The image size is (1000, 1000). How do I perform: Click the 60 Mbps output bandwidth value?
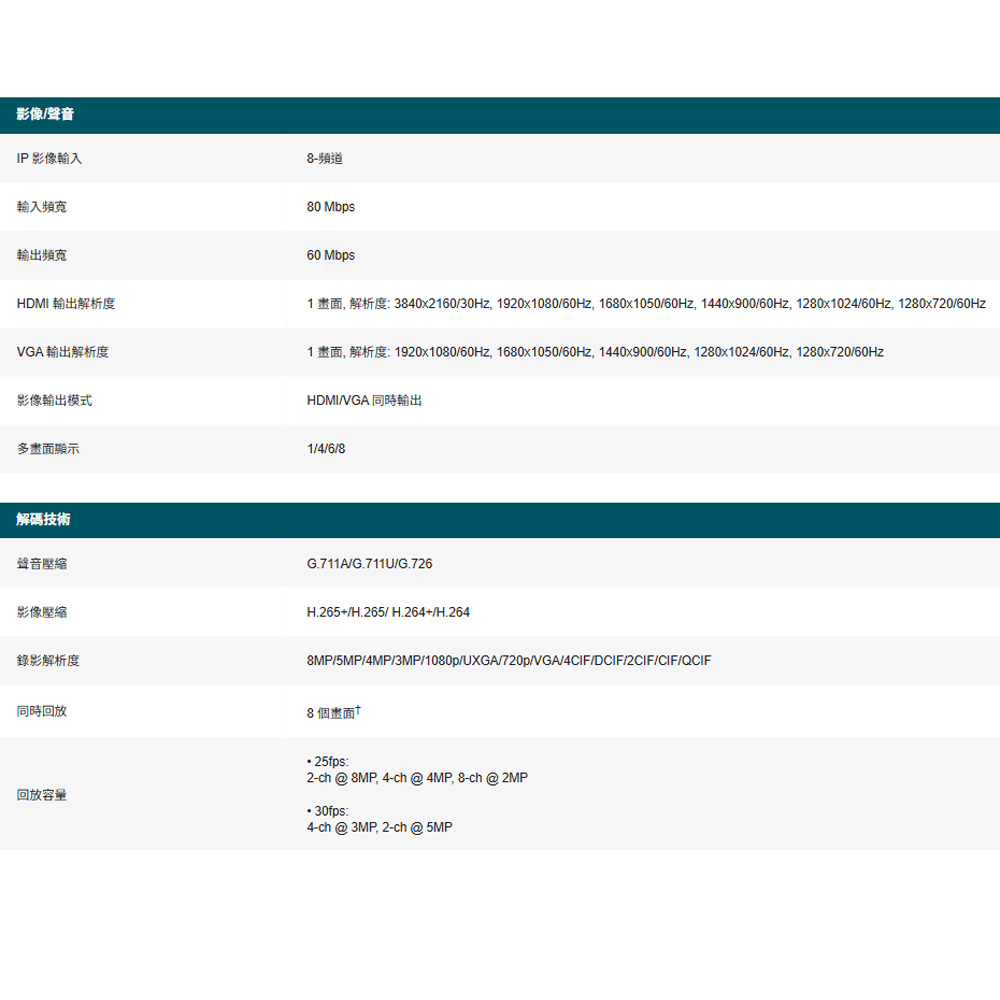point(330,256)
